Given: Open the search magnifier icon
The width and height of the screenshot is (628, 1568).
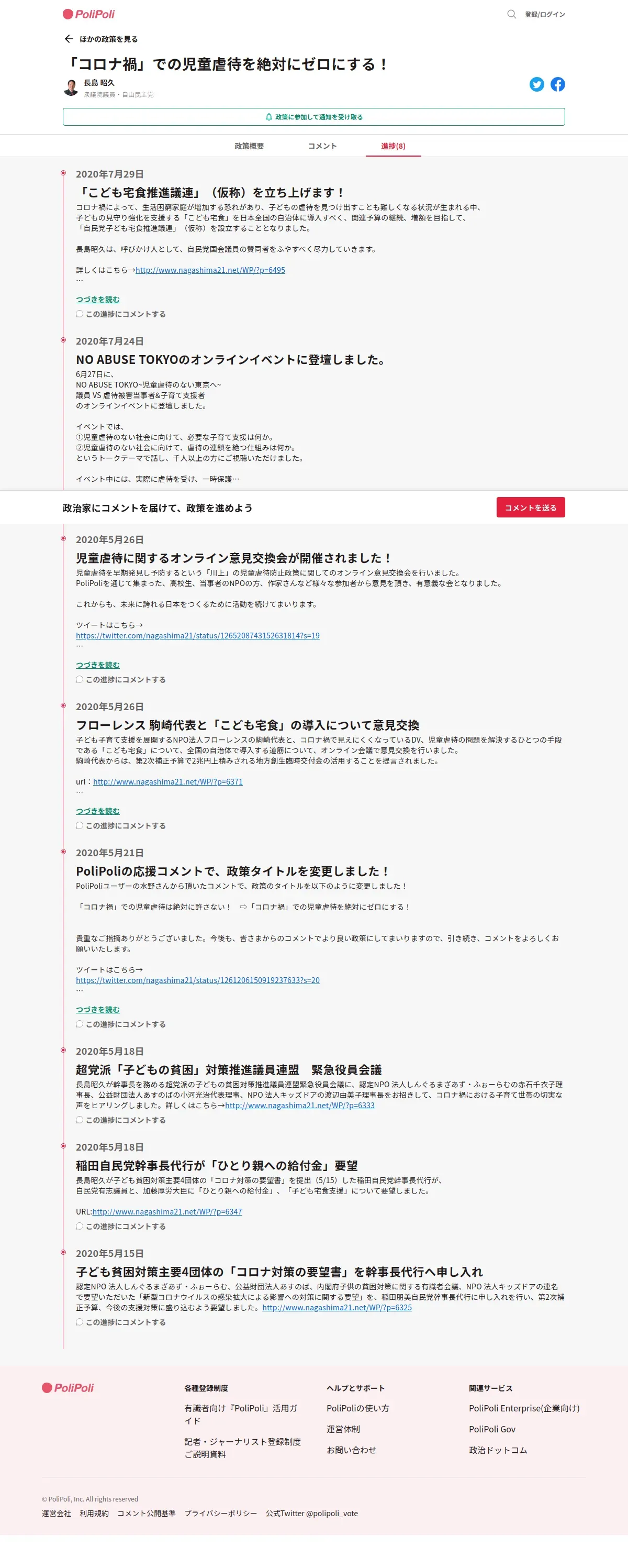Looking at the screenshot, I should coord(511,14).
